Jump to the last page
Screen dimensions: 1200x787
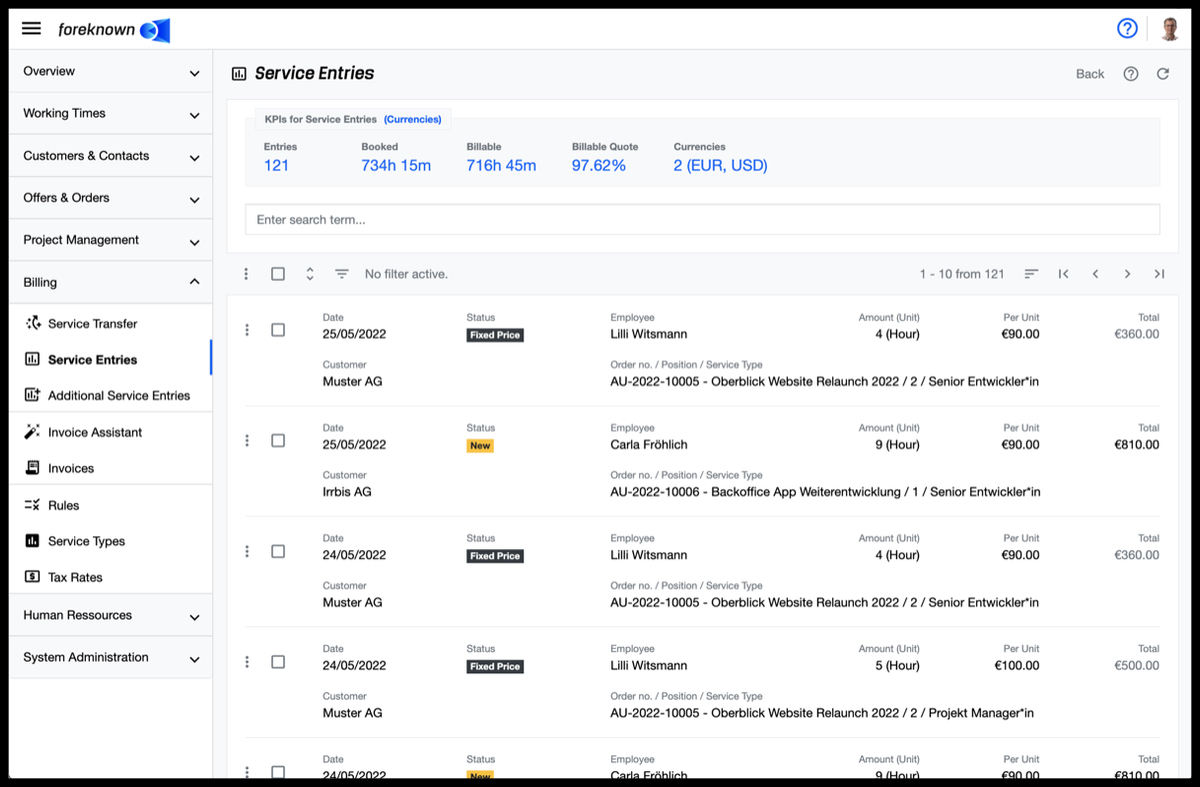point(1159,274)
